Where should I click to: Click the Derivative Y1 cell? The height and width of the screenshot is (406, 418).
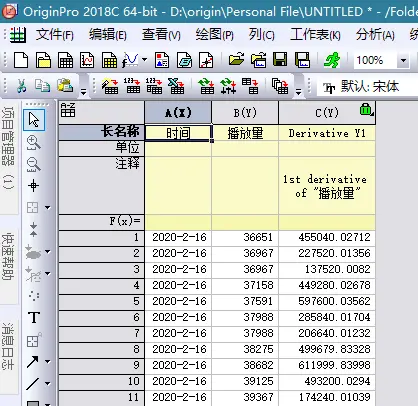pyautogui.click(x=327, y=133)
